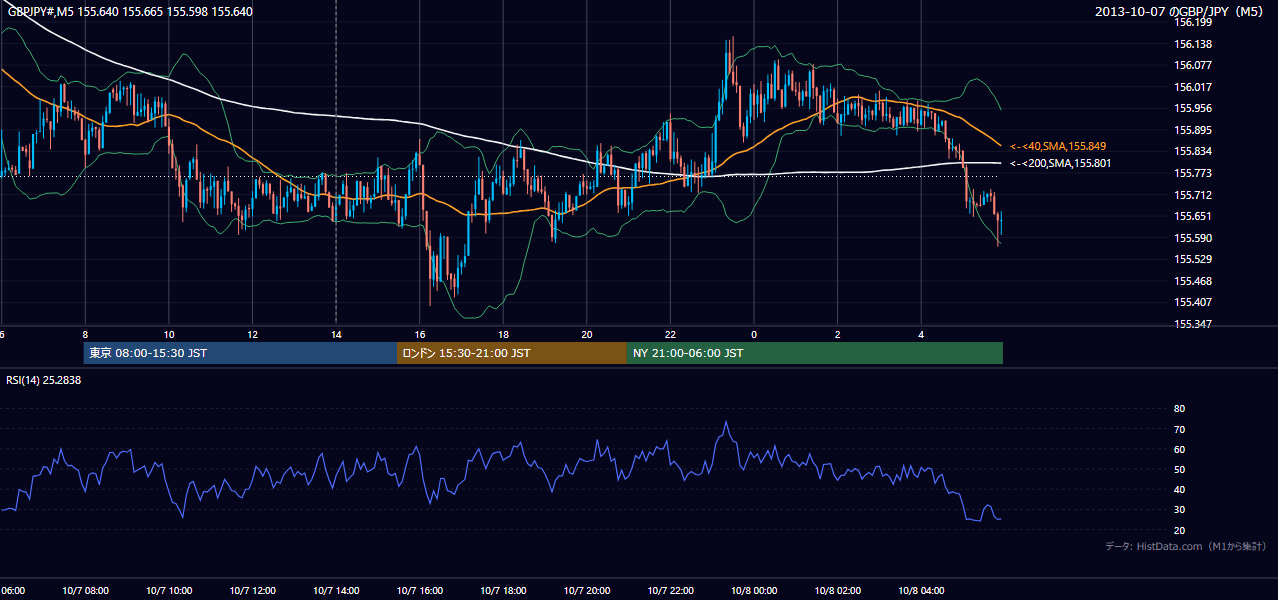1278x600 pixels.
Task: Select the NY session bar 21:00-06:00 JST
Action: point(815,353)
